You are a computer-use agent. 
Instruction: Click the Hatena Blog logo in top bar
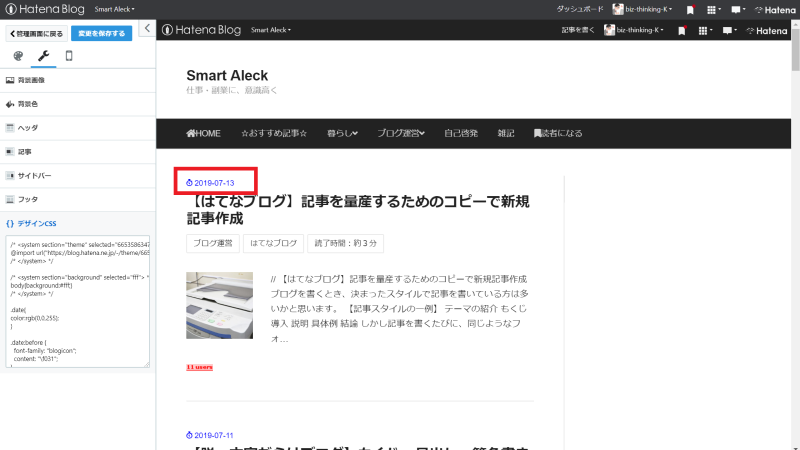click(x=45, y=9)
